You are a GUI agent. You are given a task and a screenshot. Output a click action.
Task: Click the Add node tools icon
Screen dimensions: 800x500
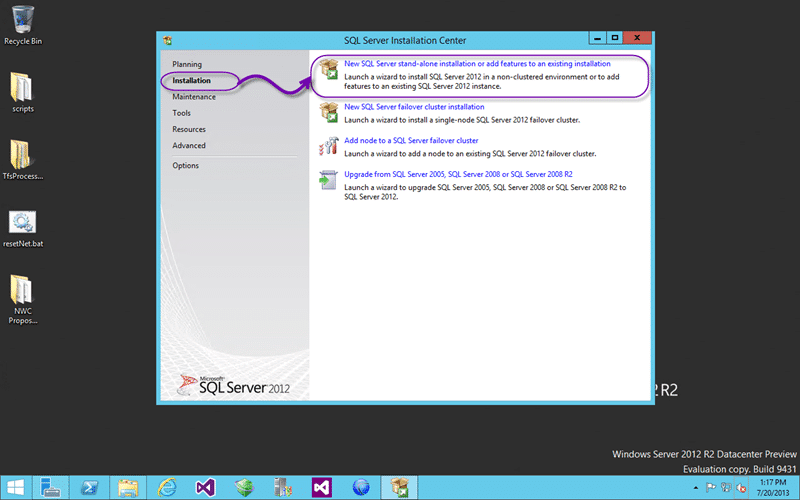[x=329, y=146]
